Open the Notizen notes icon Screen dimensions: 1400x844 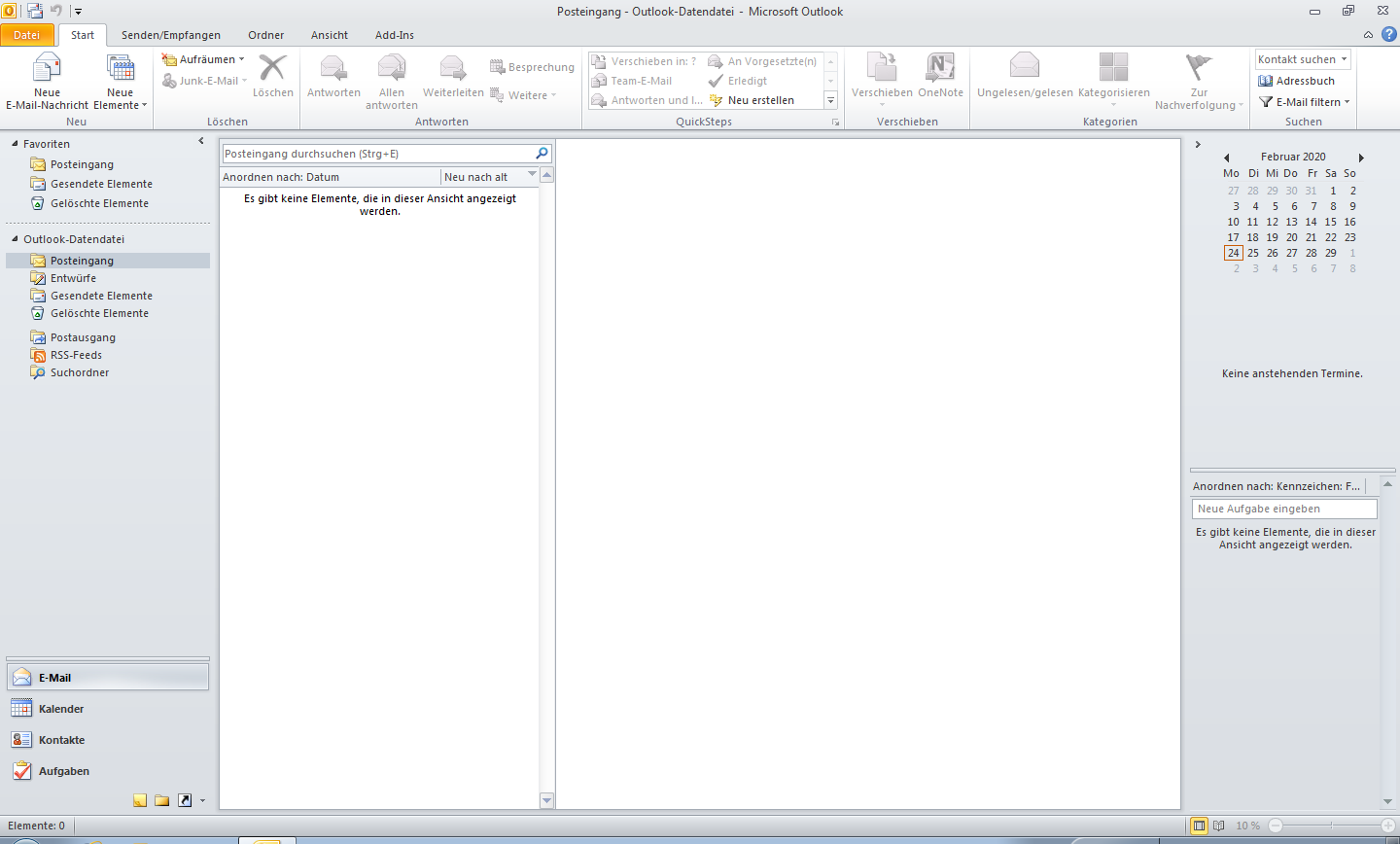tap(140, 800)
